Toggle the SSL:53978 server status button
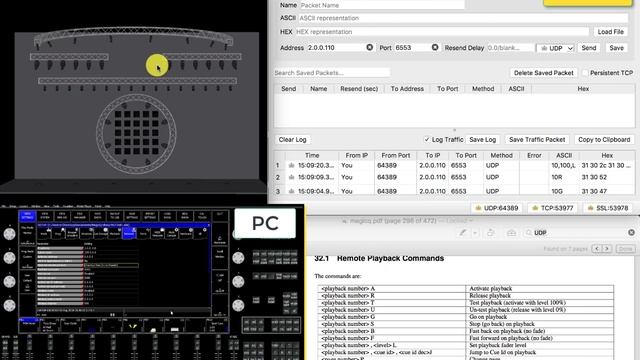 click(x=609, y=208)
